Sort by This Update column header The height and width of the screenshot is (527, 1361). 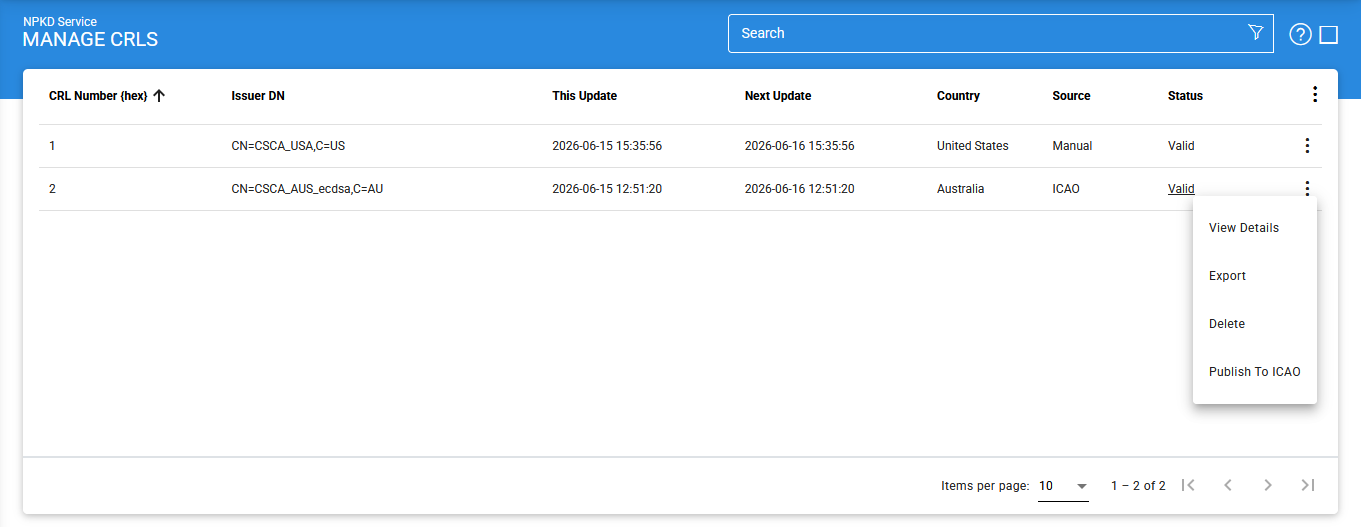point(584,96)
